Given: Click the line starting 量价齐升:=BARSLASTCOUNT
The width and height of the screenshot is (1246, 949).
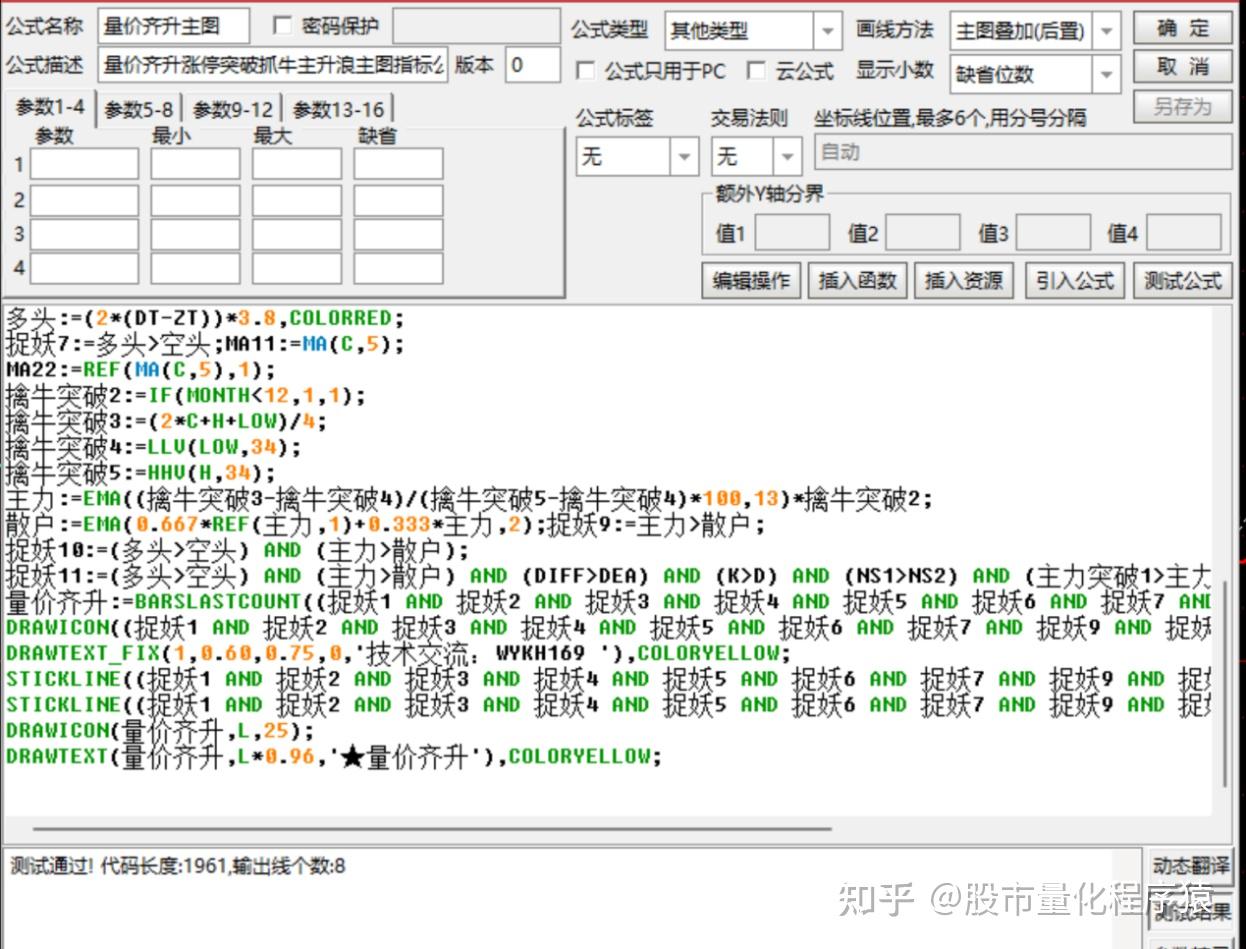Looking at the screenshot, I should click(609, 602).
